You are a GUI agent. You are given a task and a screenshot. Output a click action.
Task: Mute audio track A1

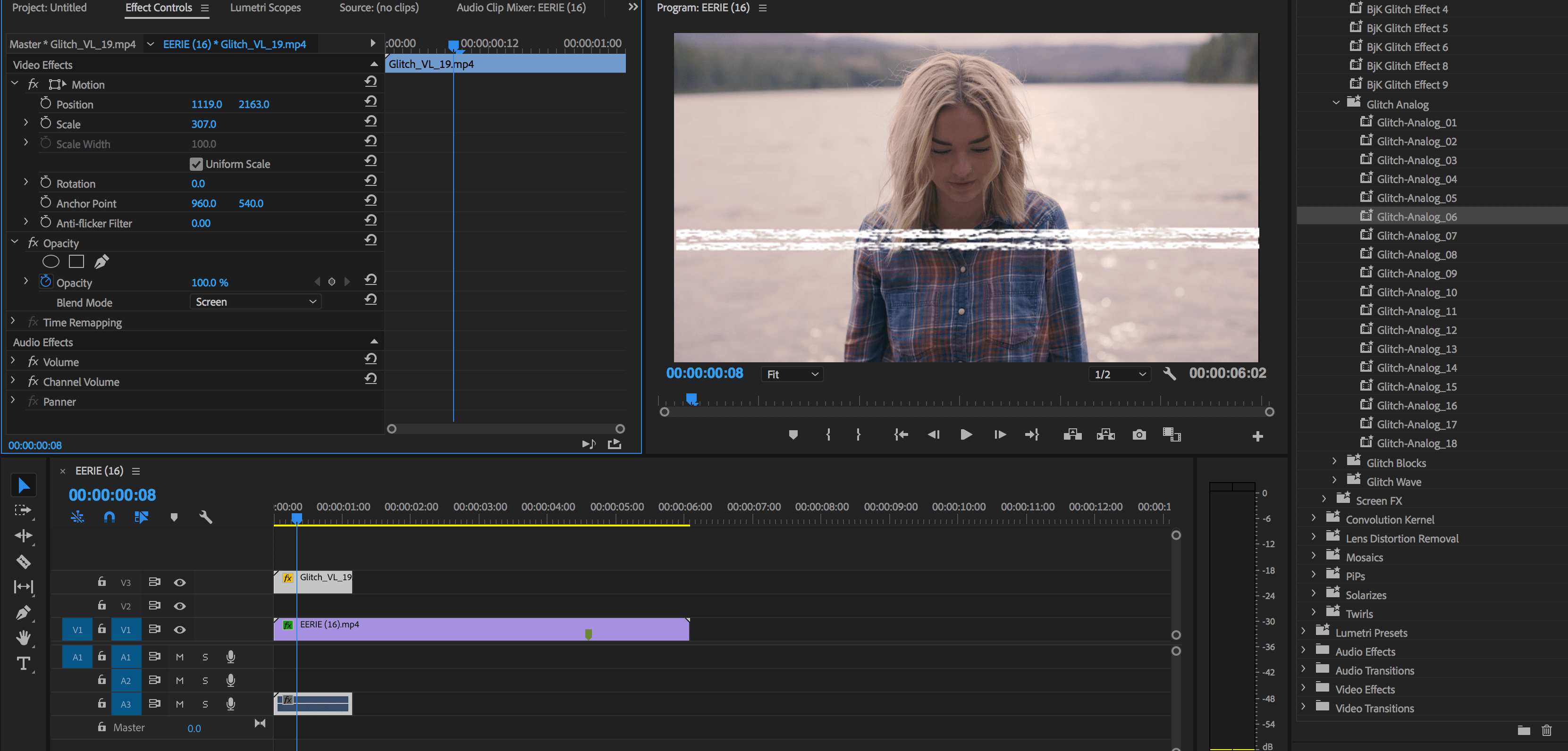[x=179, y=657]
